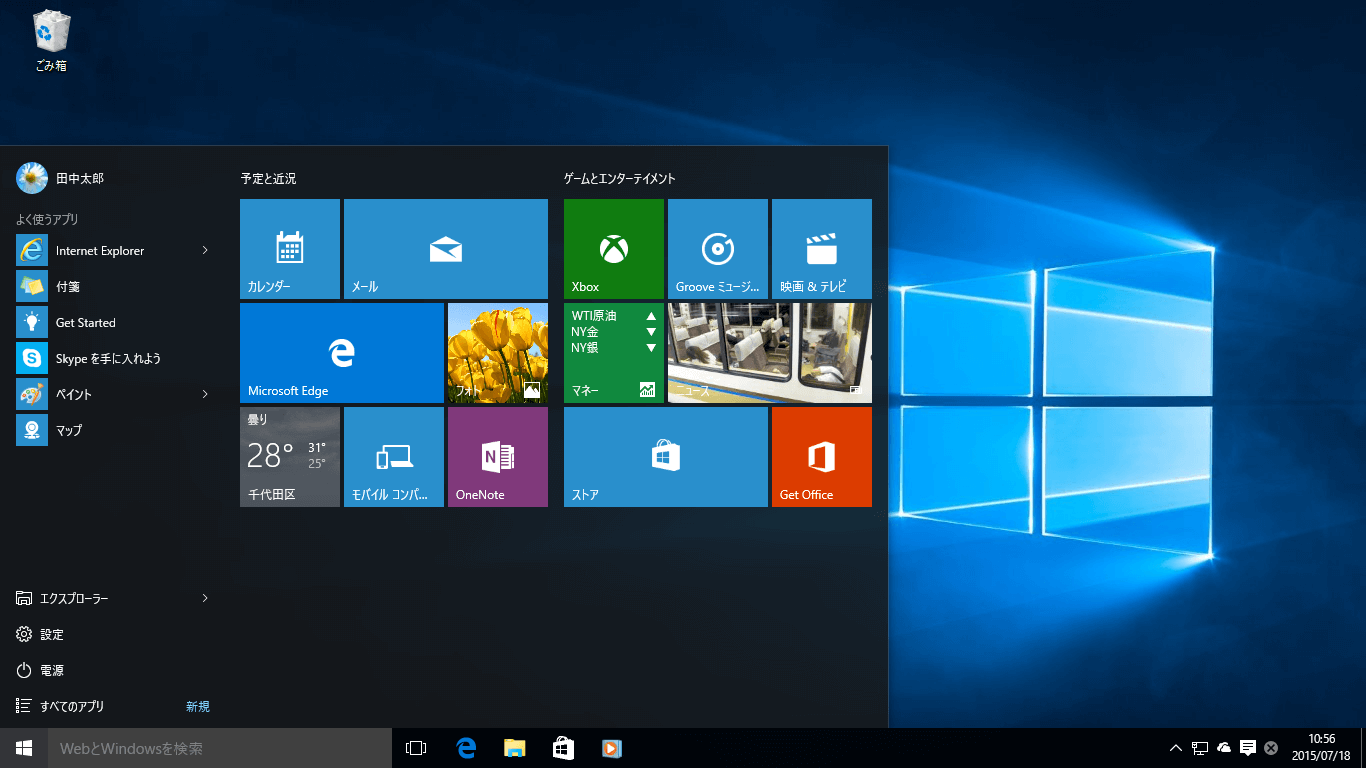Open the Action Center notification icon

1248,748
